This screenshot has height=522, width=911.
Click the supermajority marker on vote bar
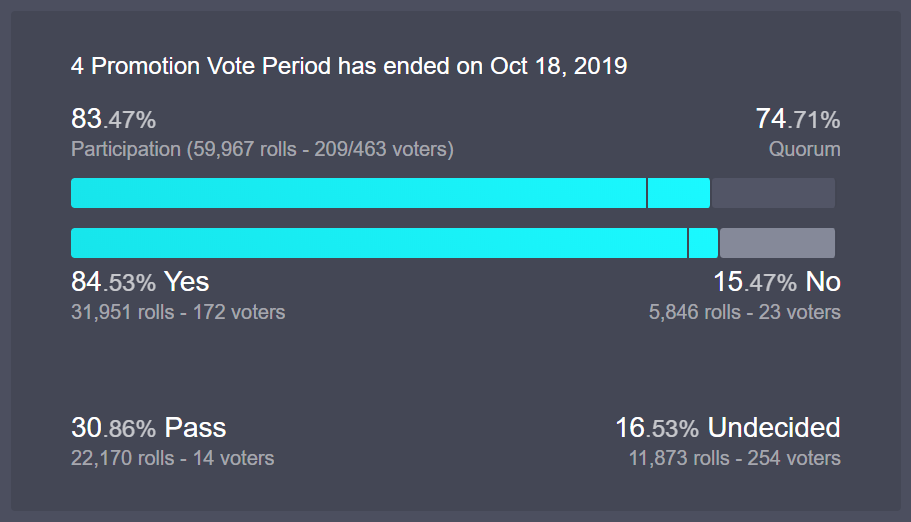(x=688, y=243)
